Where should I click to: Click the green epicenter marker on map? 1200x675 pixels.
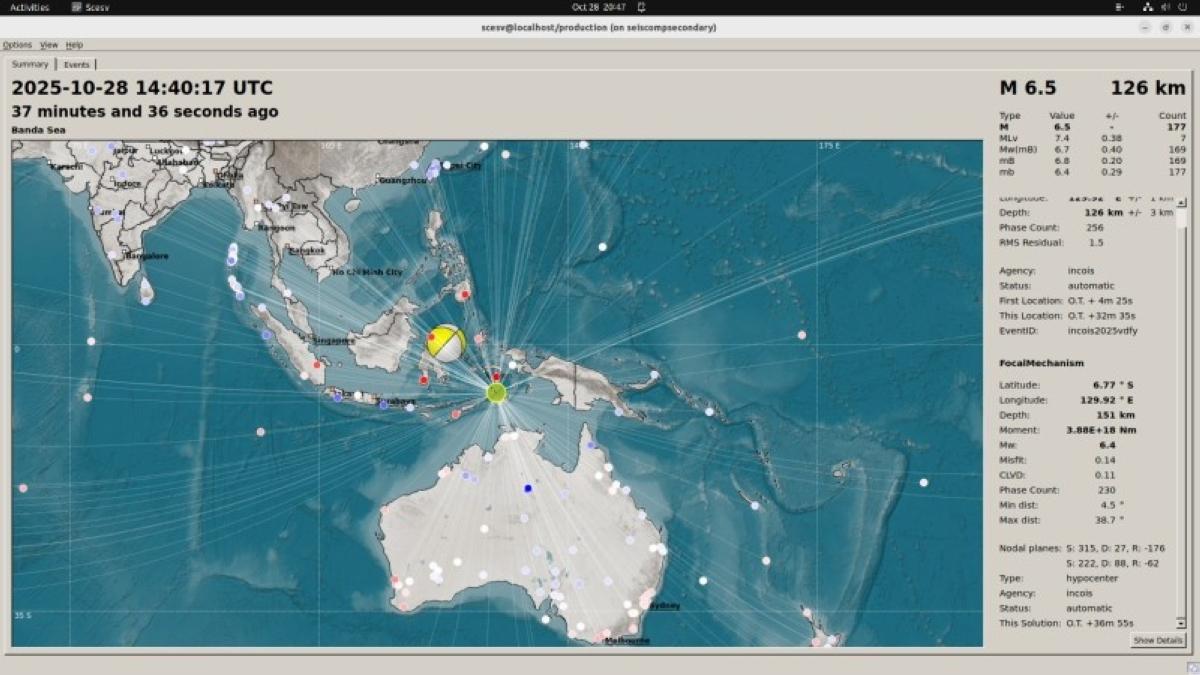497,393
